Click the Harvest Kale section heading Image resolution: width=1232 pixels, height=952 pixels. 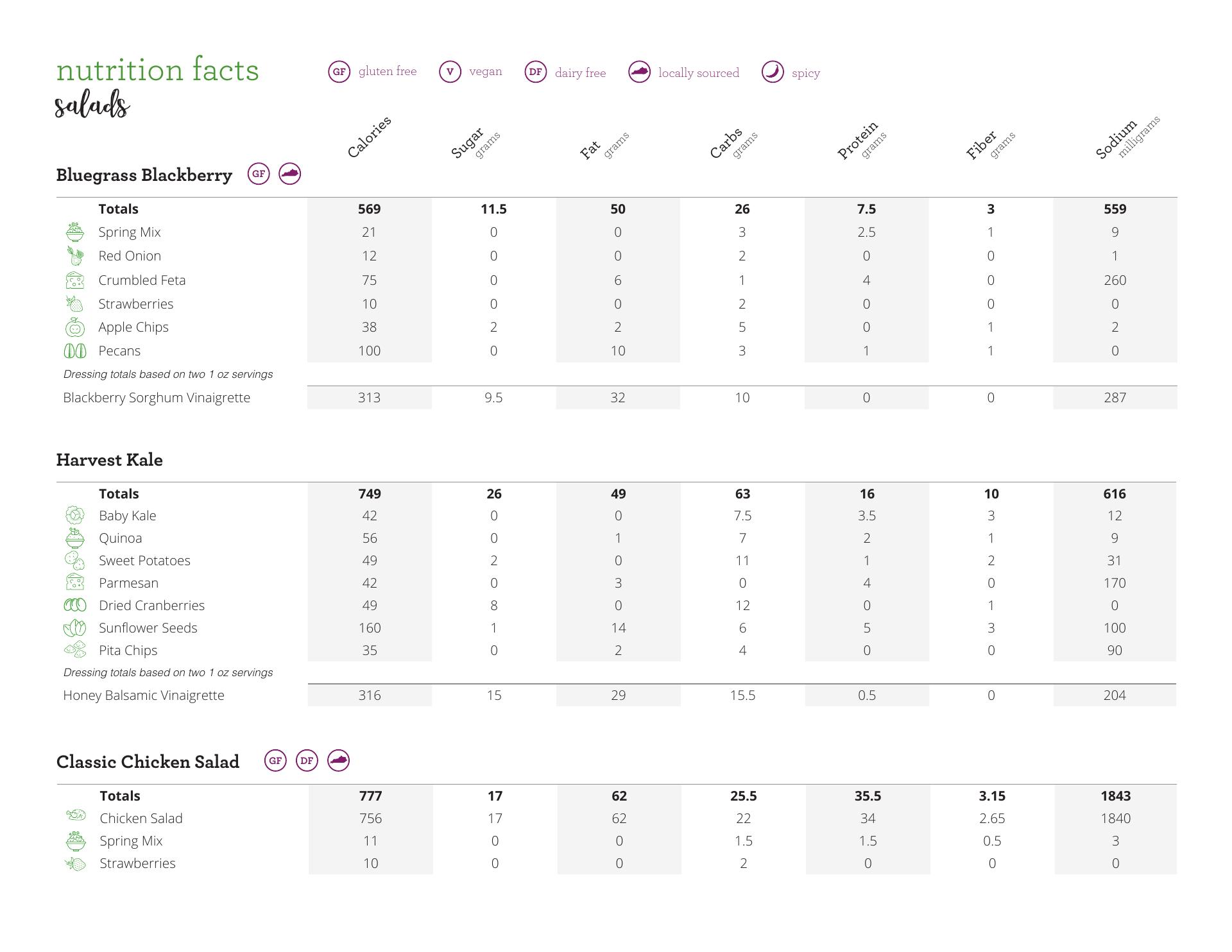[110, 460]
